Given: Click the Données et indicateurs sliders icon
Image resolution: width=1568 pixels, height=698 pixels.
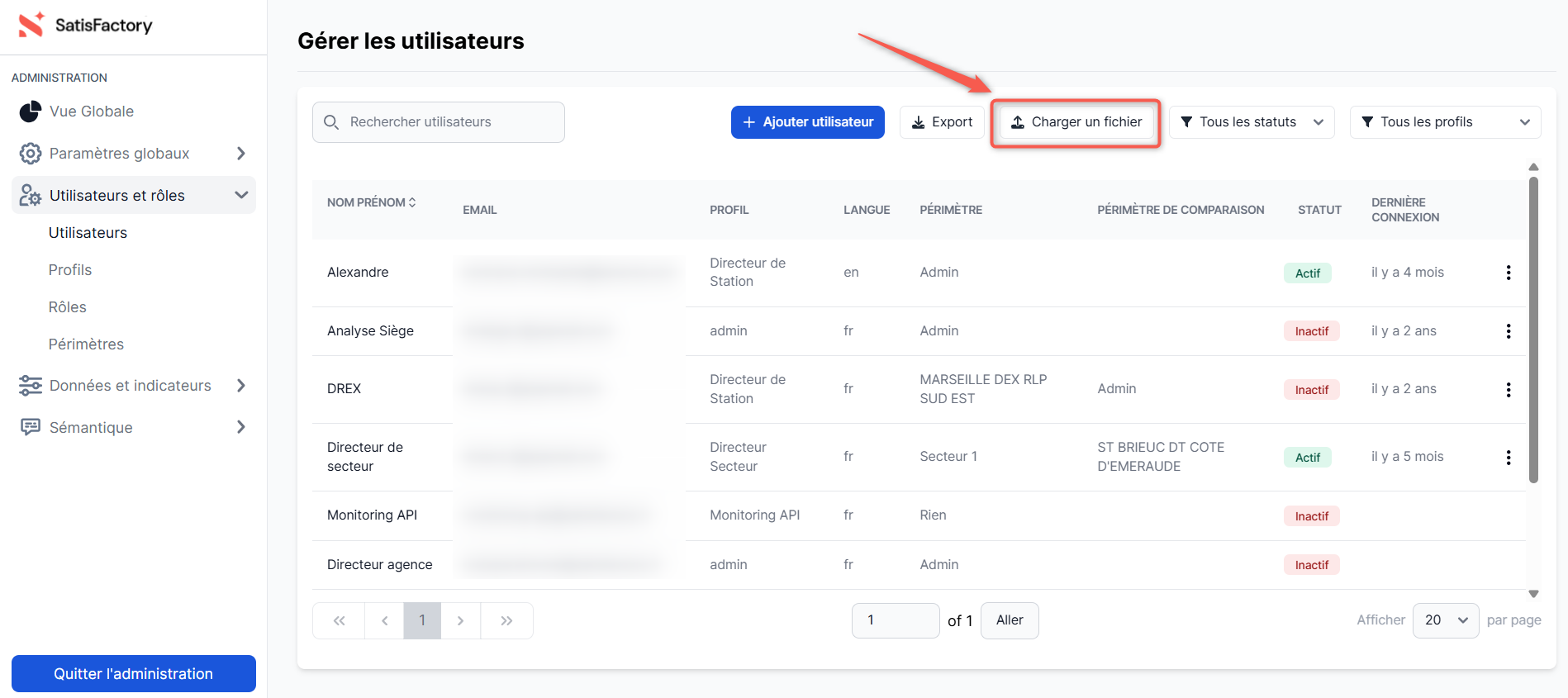Looking at the screenshot, I should pyautogui.click(x=31, y=386).
